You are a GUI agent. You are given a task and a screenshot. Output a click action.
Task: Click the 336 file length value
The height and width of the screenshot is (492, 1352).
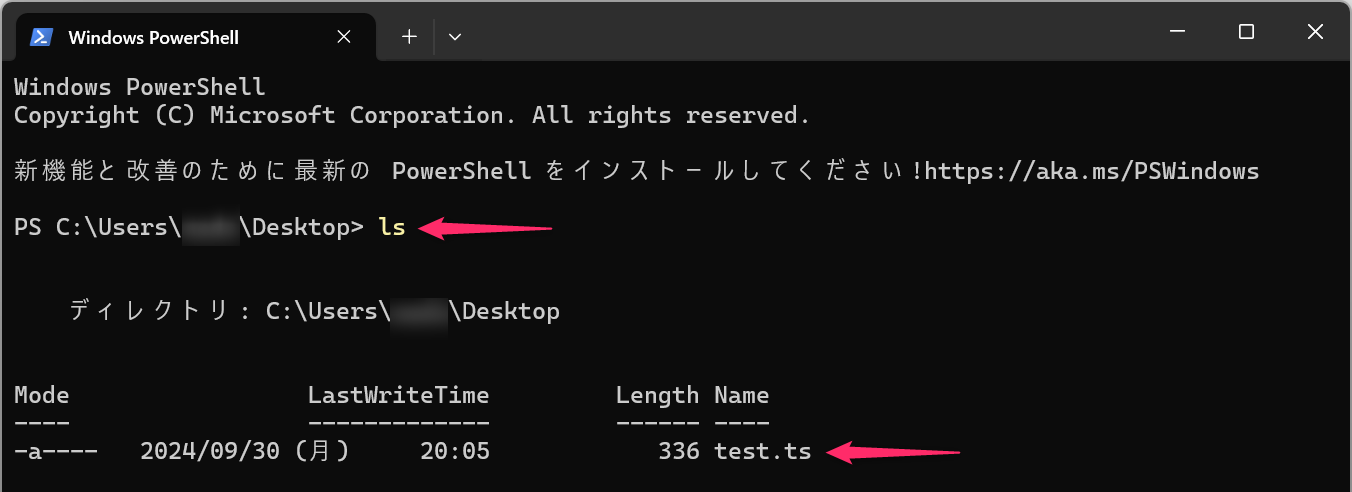(x=678, y=451)
